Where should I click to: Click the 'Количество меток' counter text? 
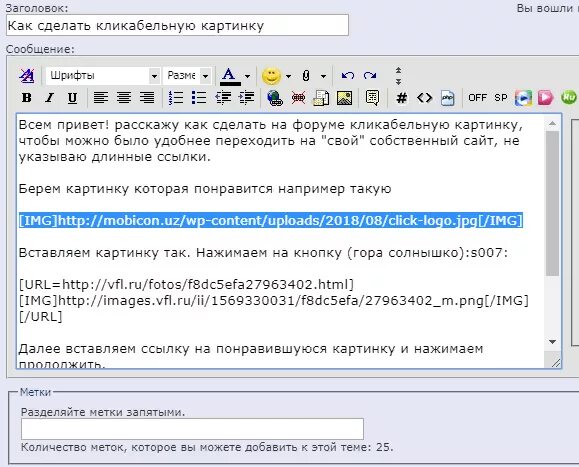tap(207, 447)
